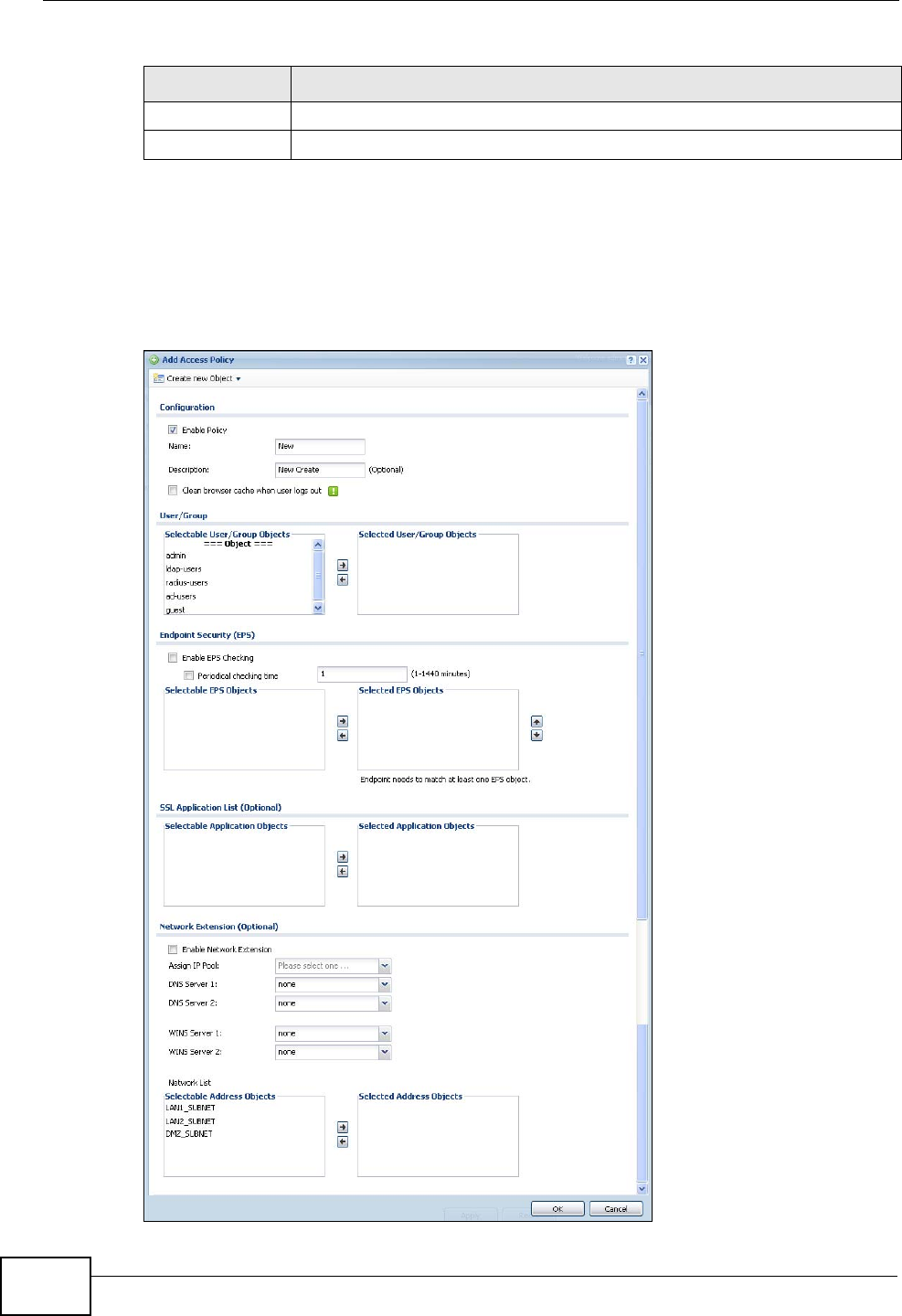The width and height of the screenshot is (902, 1316).
Task: Open the Assign IP Pool dropdown
Action: click(x=385, y=966)
